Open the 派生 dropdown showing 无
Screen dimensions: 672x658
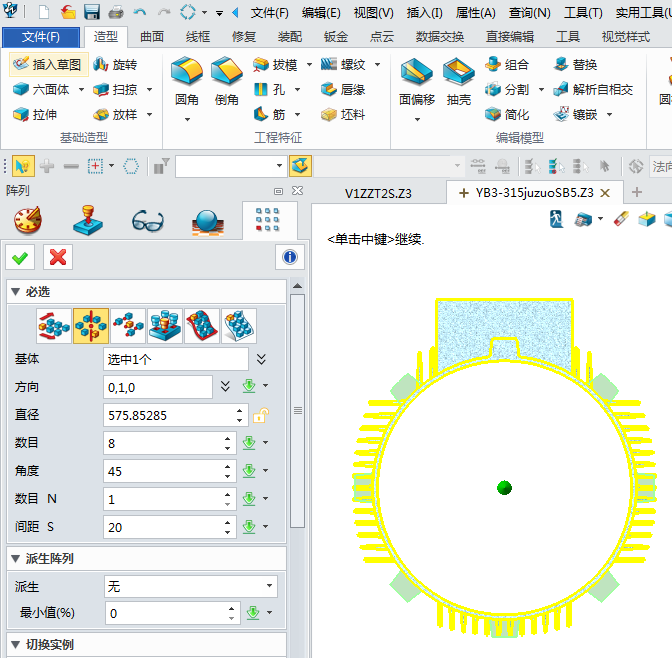coord(190,586)
